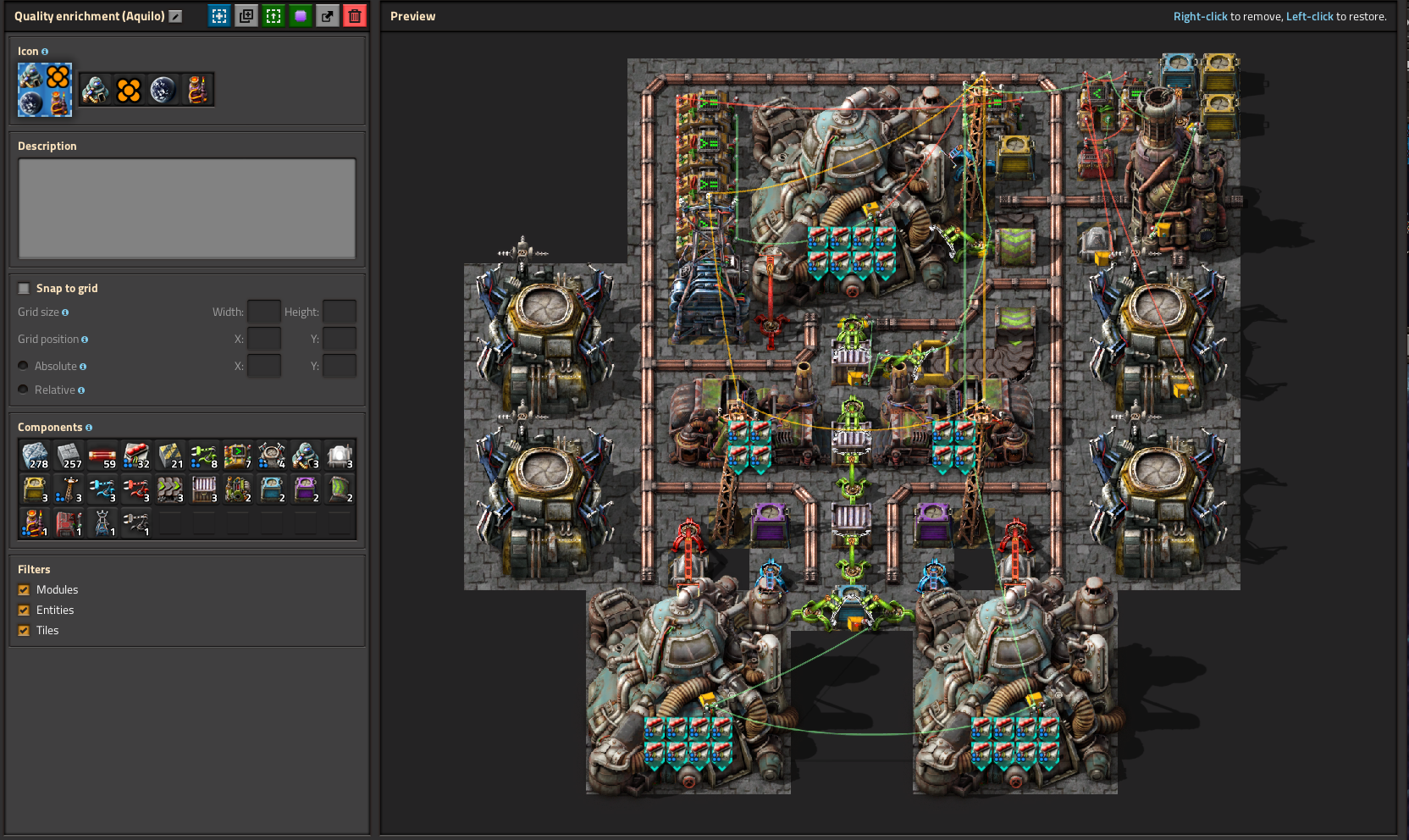The width and height of the screenshot is (1409, 840).
Task: Click the heat pipe component showing 59
Action: pyautogui.click(x=102, y=456)
